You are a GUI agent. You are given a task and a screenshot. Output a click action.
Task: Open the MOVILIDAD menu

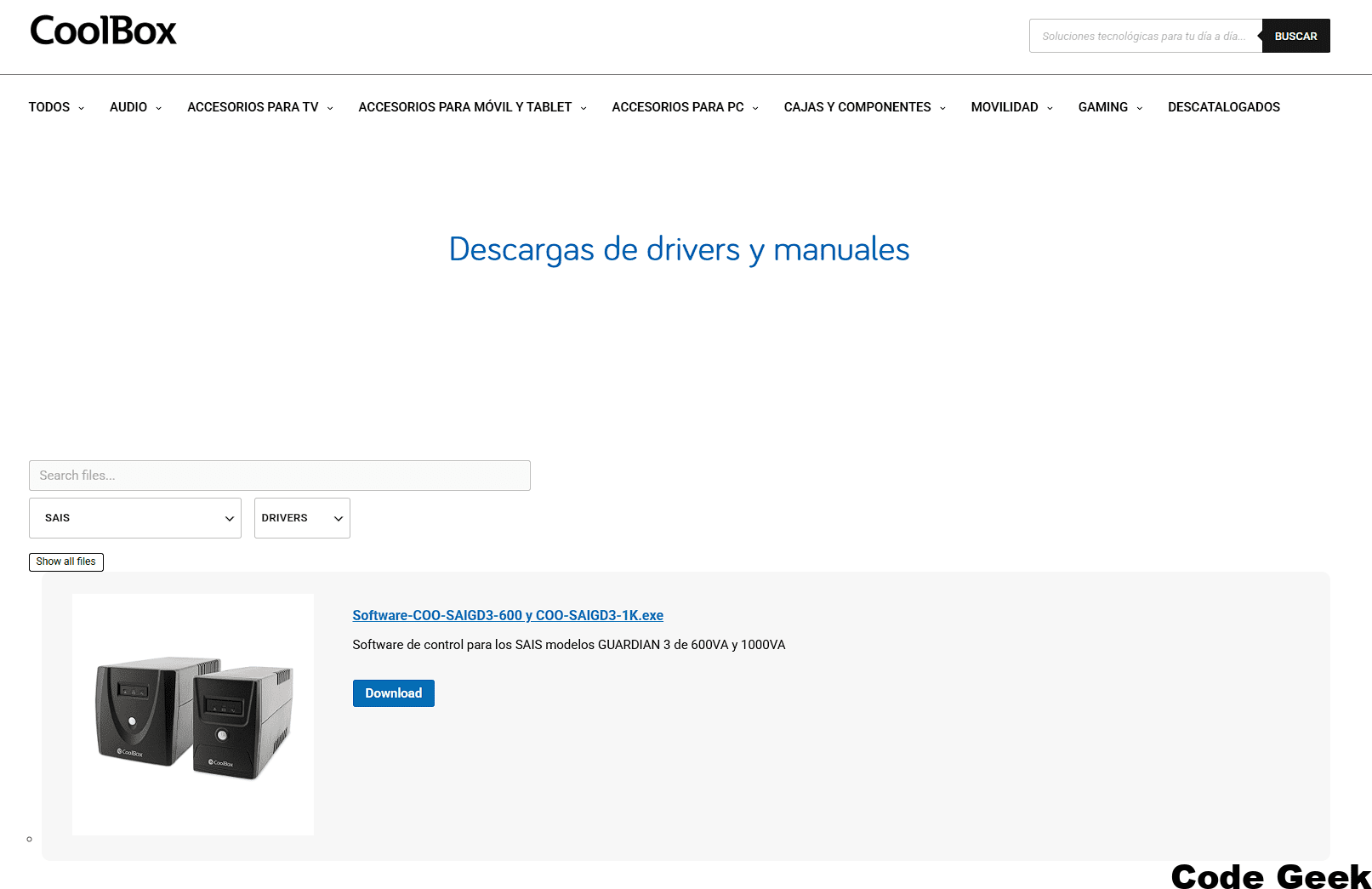[1005, 107]
